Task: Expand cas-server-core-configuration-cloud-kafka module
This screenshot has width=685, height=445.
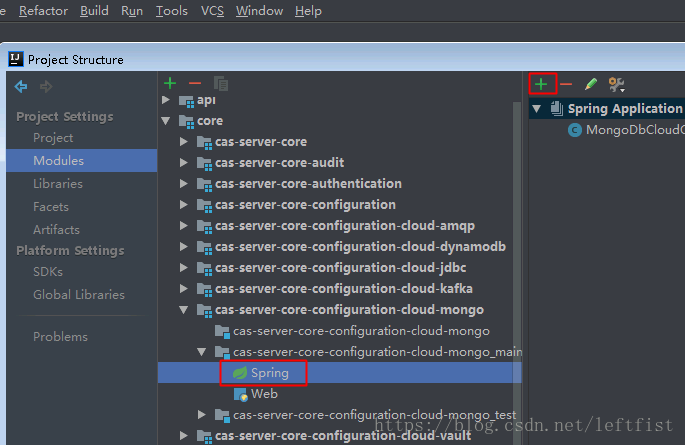Action: [x=184, y=289]
